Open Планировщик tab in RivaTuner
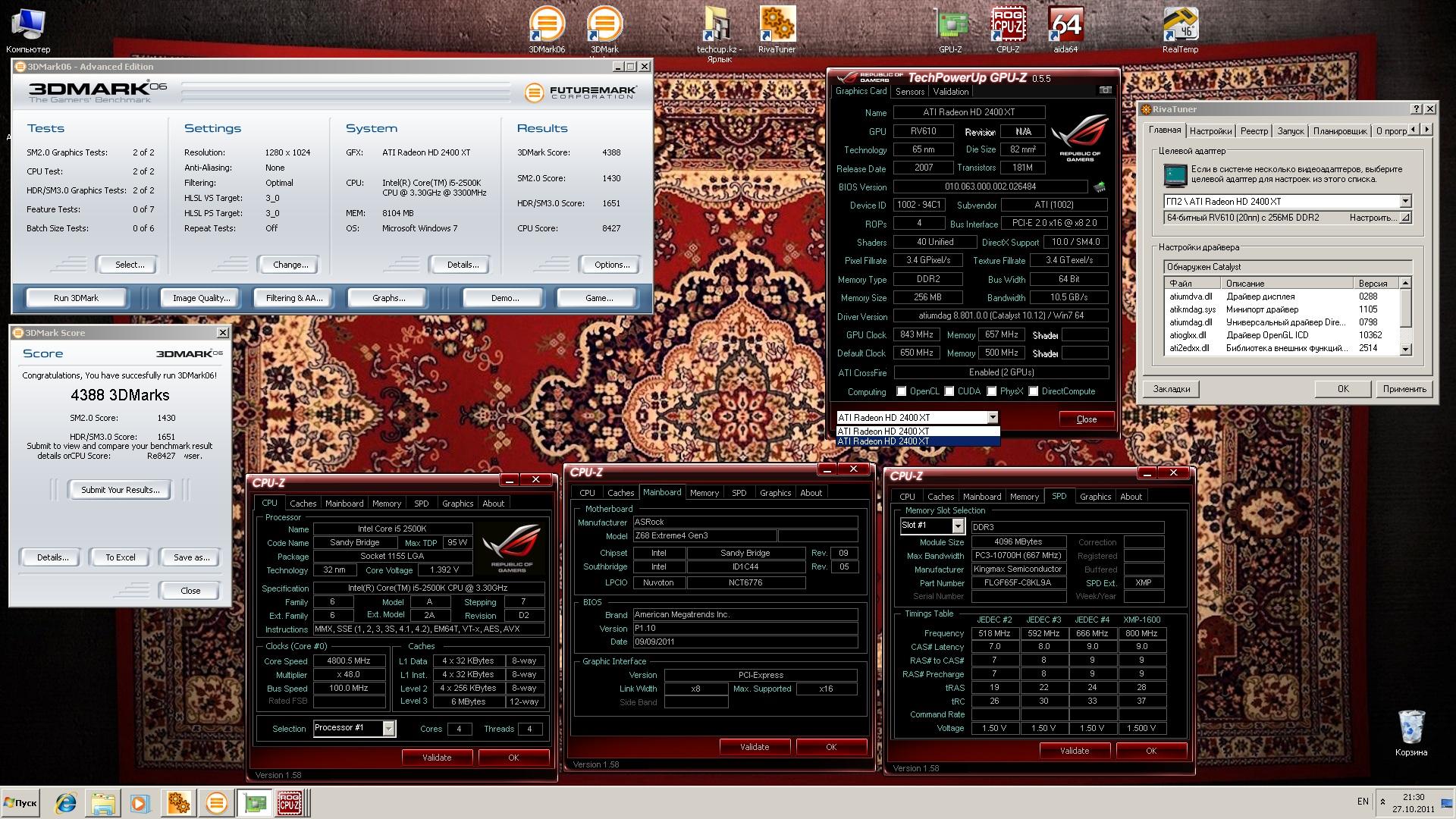This screenshot has height=819, width=1456. [x=1339, y=131]
